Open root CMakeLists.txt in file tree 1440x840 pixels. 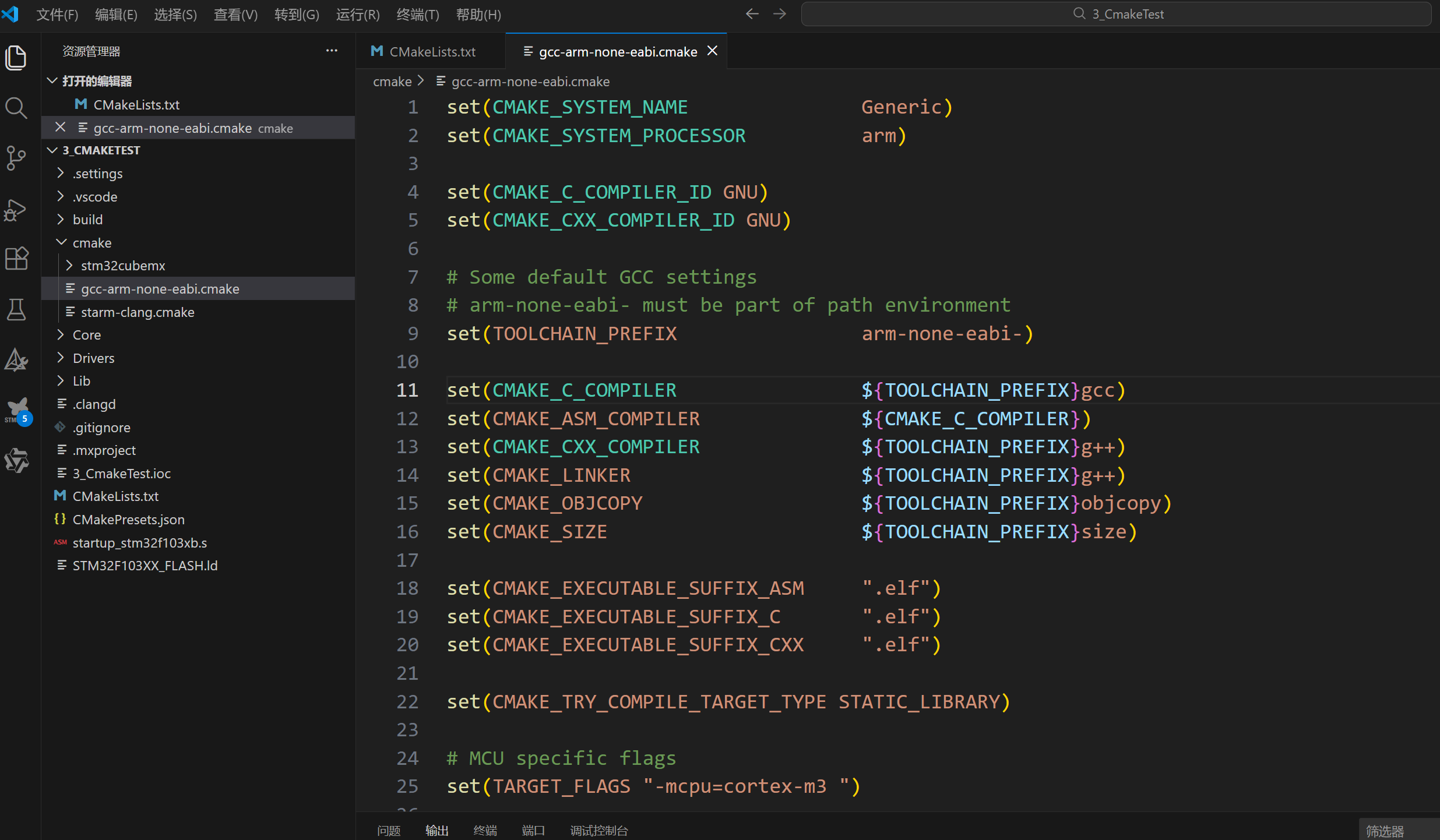[198, 496]
